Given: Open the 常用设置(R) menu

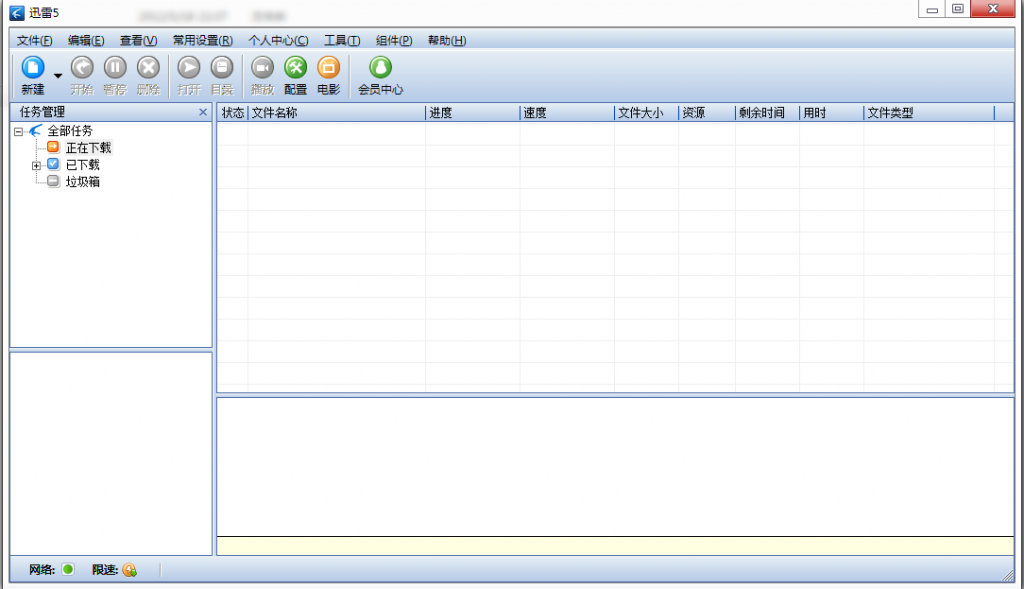Looking at the screenshot, I should (x=202, y=41).
